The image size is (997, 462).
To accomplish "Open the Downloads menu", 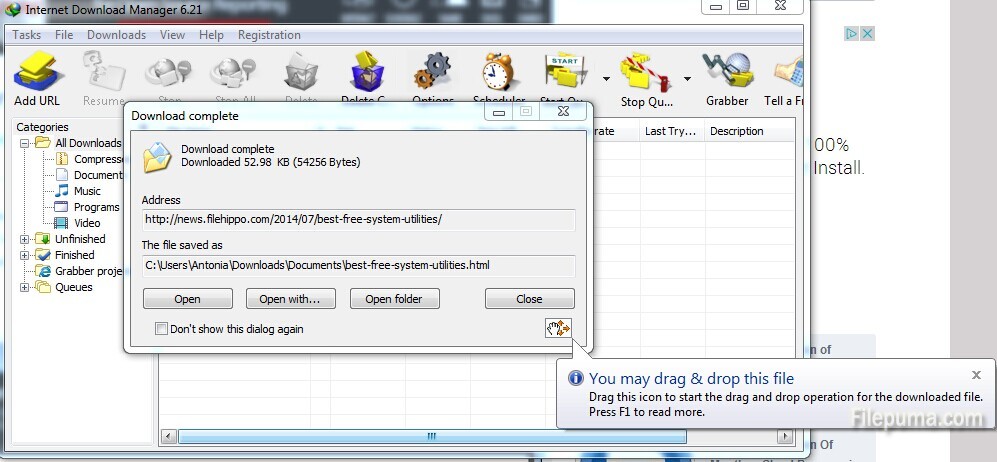I will pyautogui.click(x=116, y=35).
